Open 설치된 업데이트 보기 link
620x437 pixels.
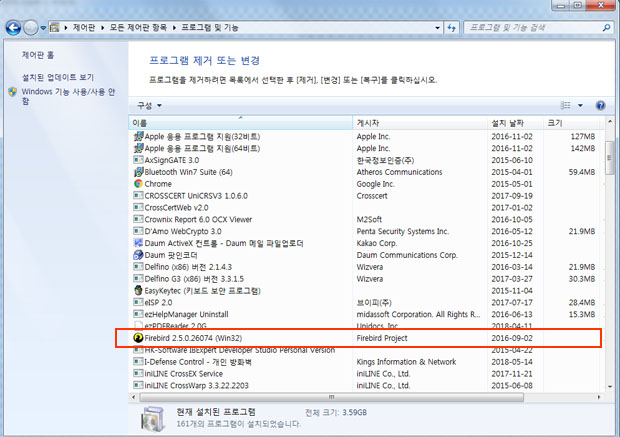(x=58, y=77)
